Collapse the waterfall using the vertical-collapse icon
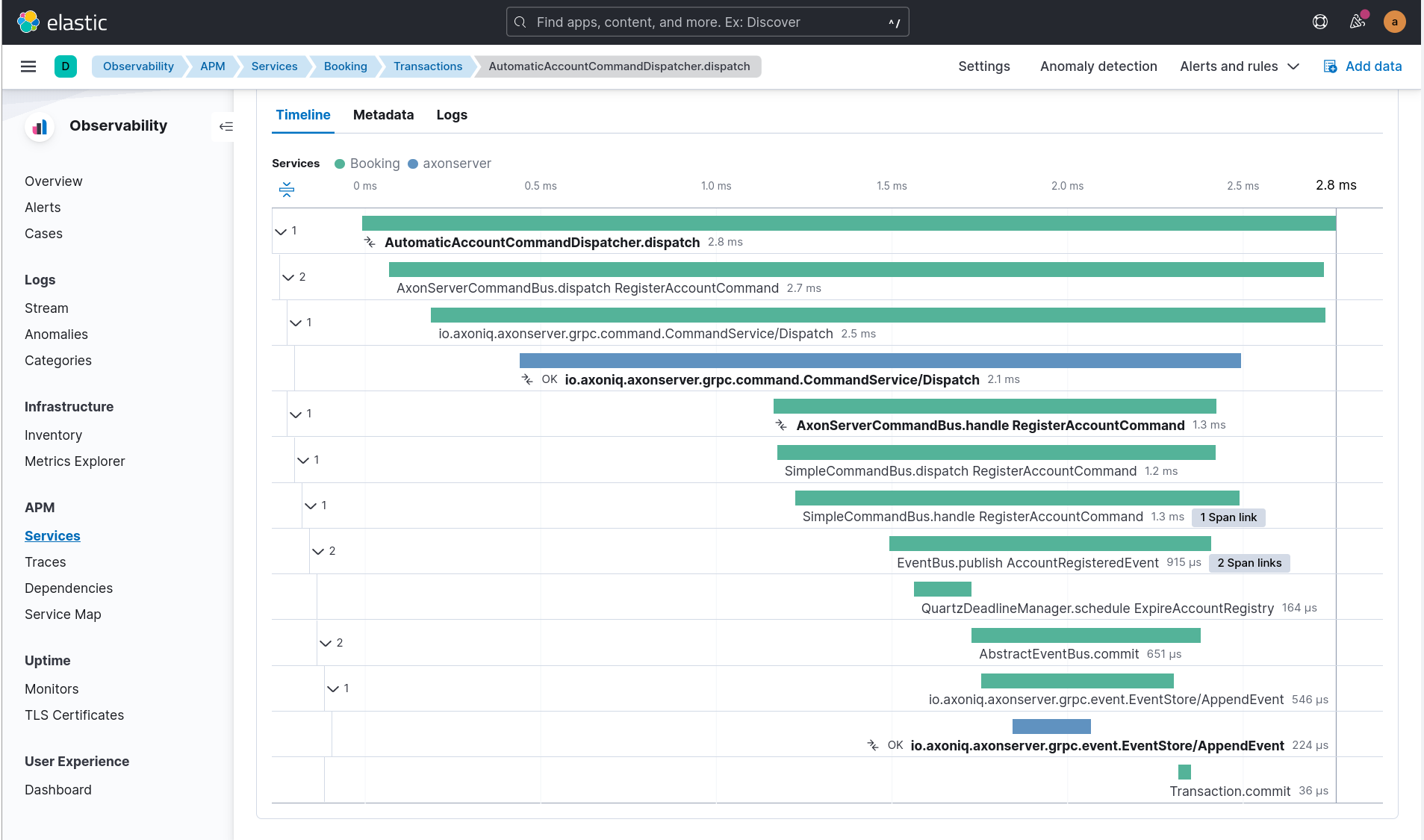Image resolution: width=1424 pixels, height=840 pixels. 286,190
